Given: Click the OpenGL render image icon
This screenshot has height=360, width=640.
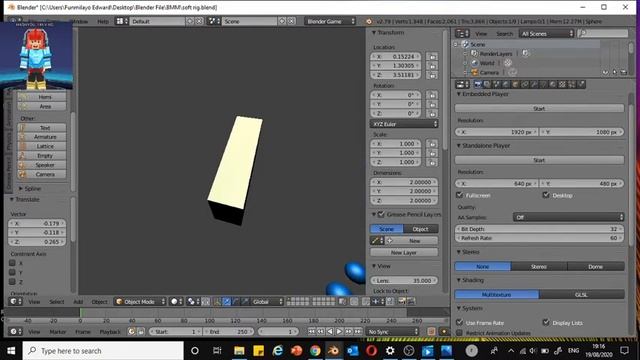Looking at the screenshot, I should (402, 302).
